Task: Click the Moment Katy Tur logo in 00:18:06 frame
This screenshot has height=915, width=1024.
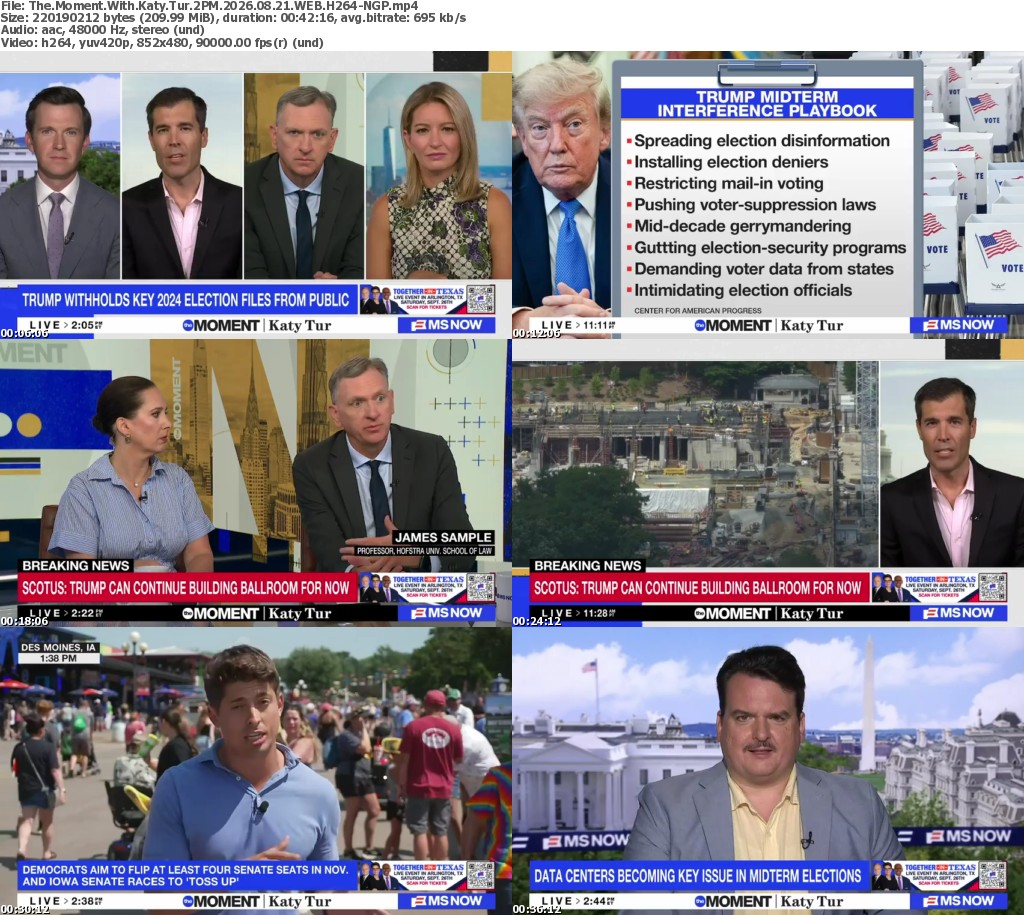Action: click(x=257, y=613)
